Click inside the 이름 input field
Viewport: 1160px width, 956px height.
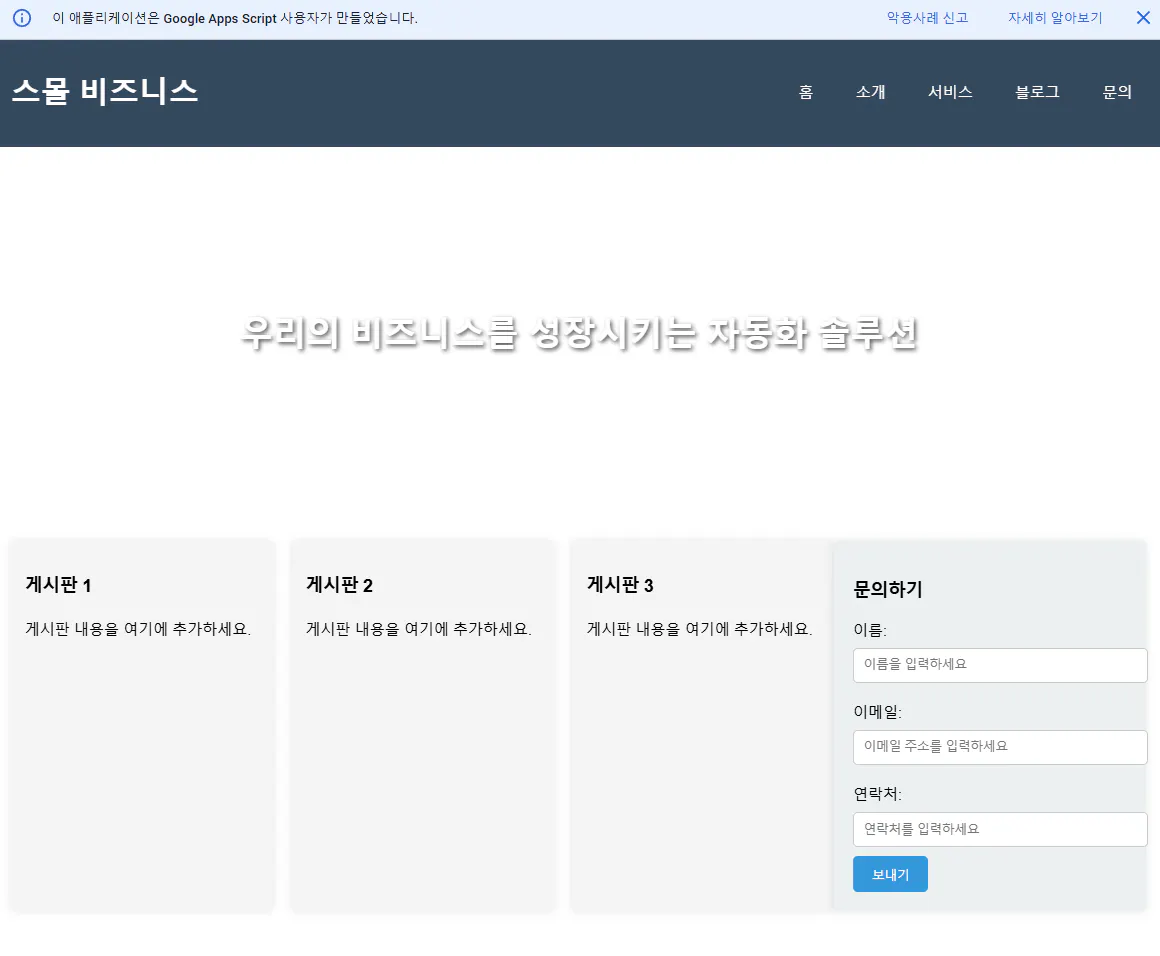(1000, 665)
